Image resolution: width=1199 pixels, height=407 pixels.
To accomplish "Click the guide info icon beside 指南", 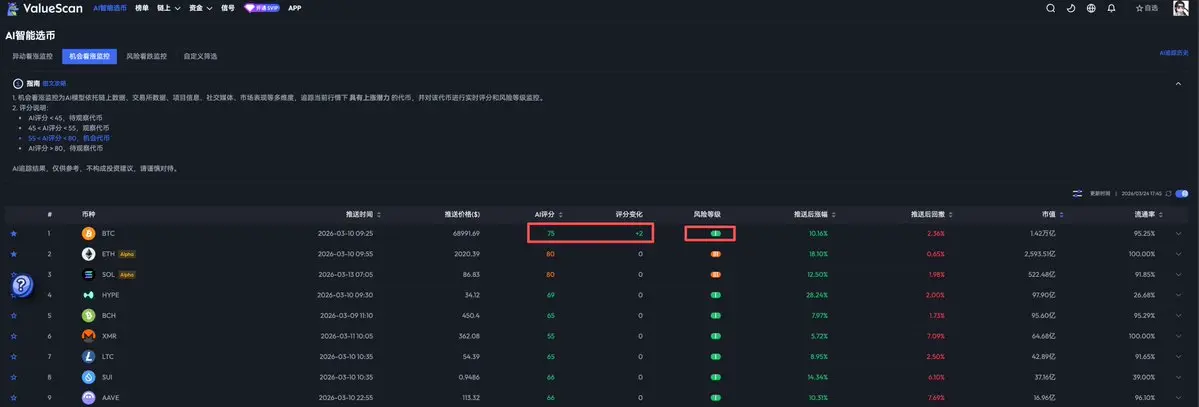I will [x=18, y=83].
